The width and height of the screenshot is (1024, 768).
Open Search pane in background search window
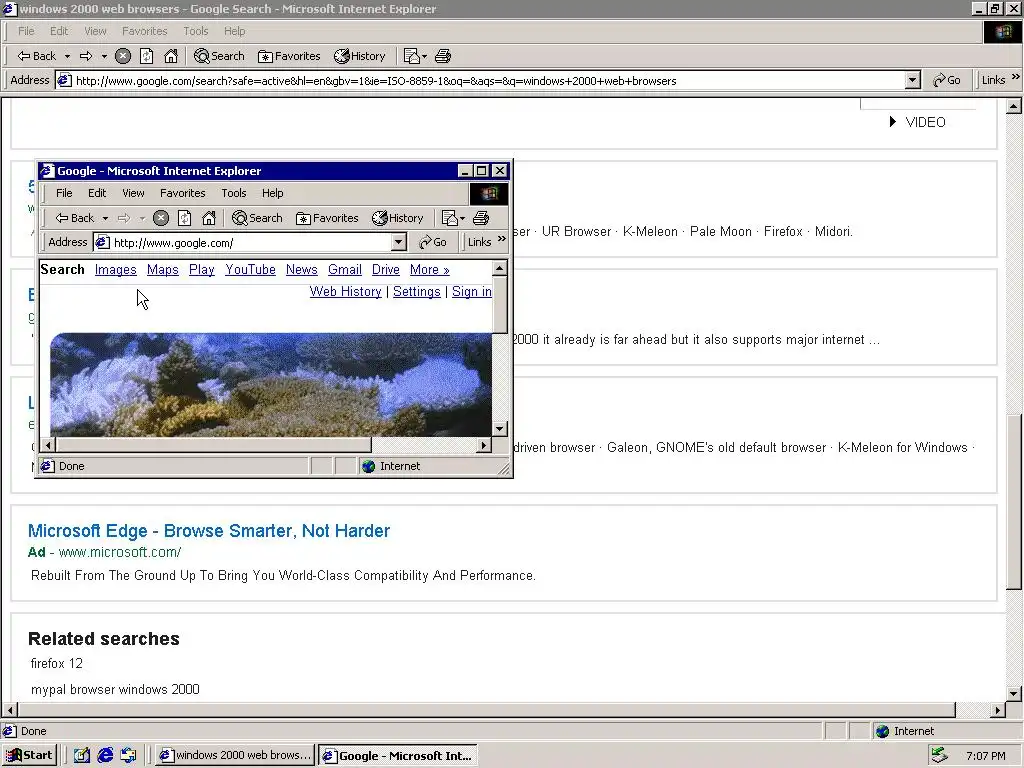point(219,56)
